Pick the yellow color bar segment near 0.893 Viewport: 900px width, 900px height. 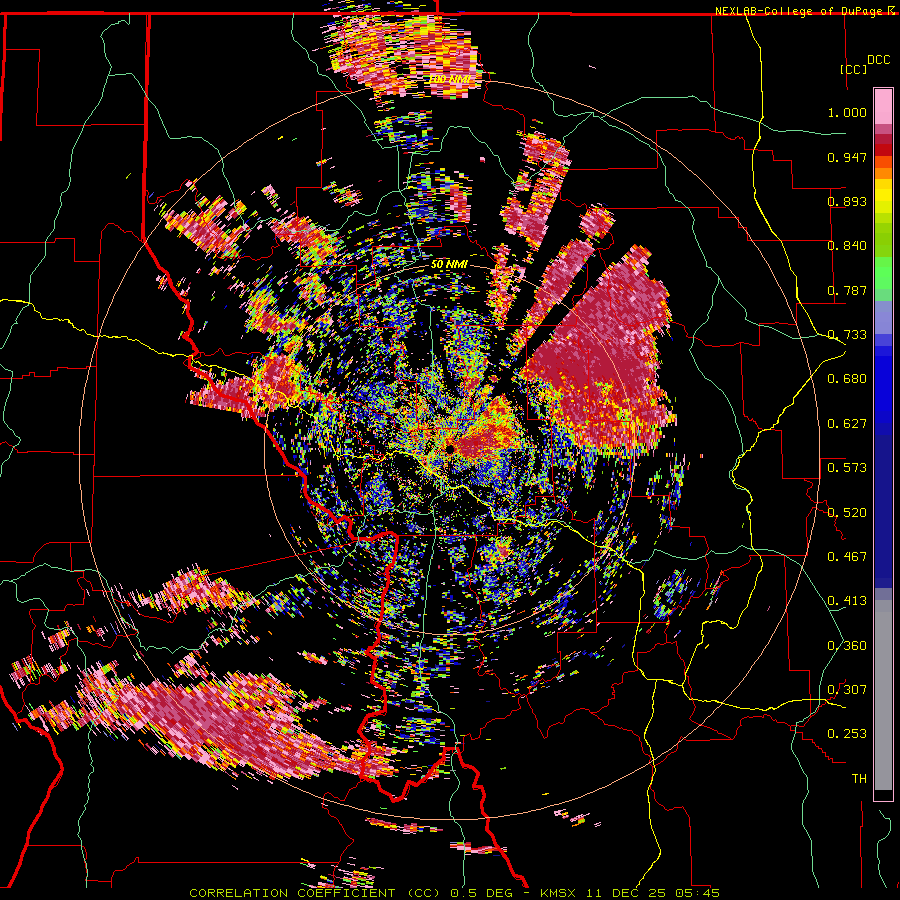[x=883, y=197]
